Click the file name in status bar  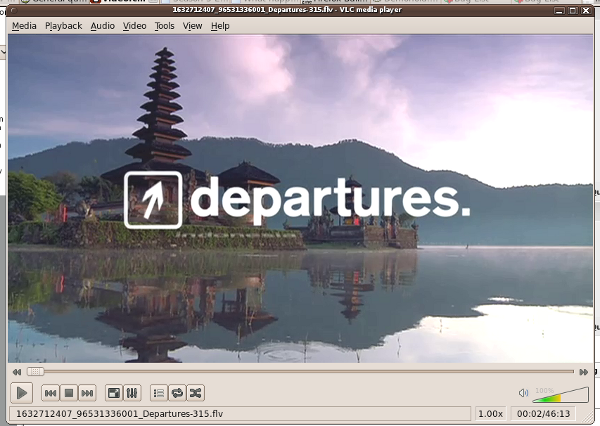pos(119,414)
